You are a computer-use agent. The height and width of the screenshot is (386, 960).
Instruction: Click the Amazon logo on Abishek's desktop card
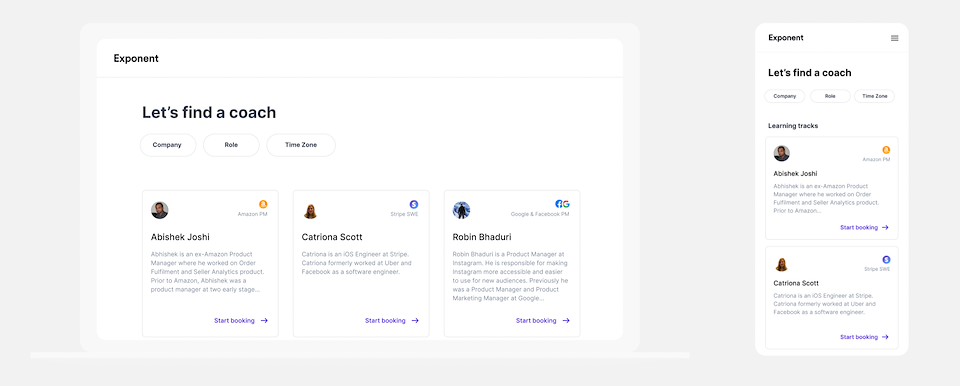click(263, 204)
